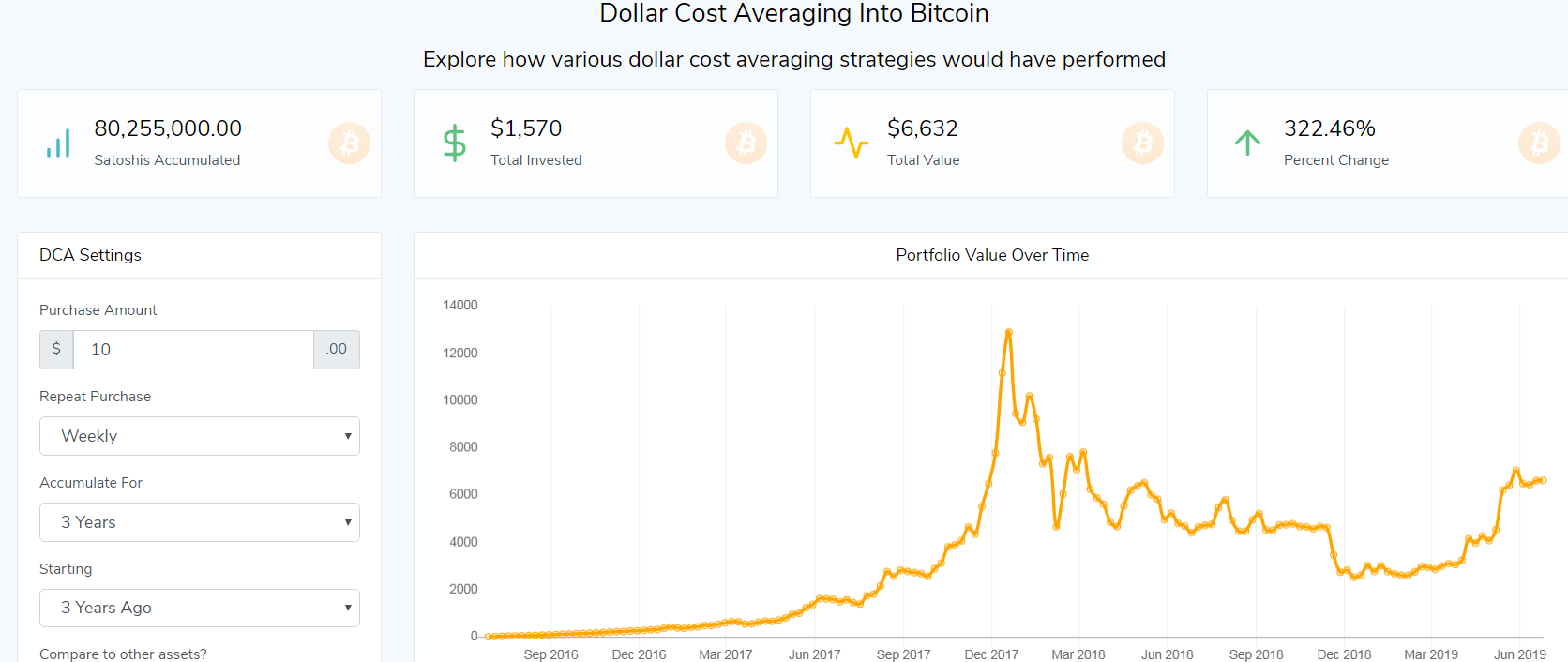
Task: Open the Repeat Purchase Weekly dropdown
Action: tap(200, 436)
